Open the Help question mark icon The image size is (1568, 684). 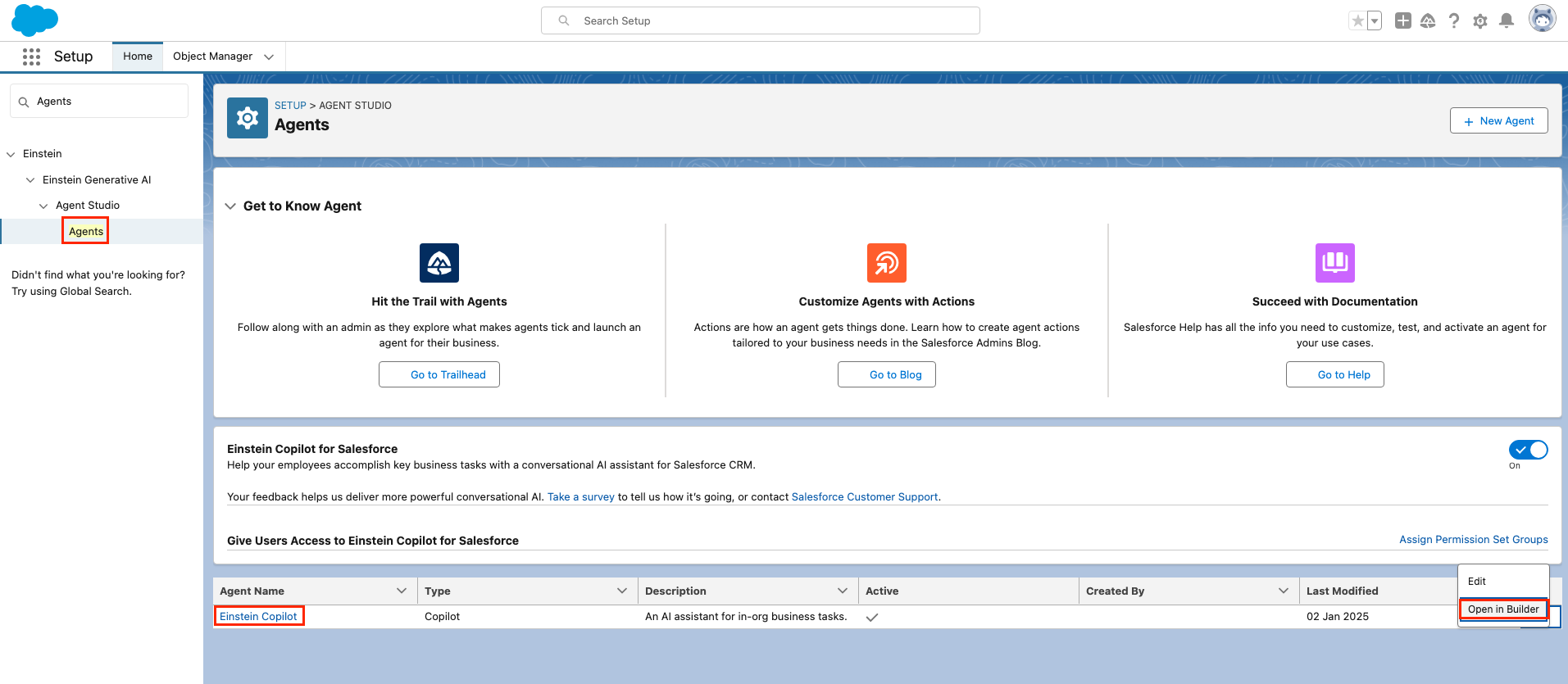click(1454, 20)
